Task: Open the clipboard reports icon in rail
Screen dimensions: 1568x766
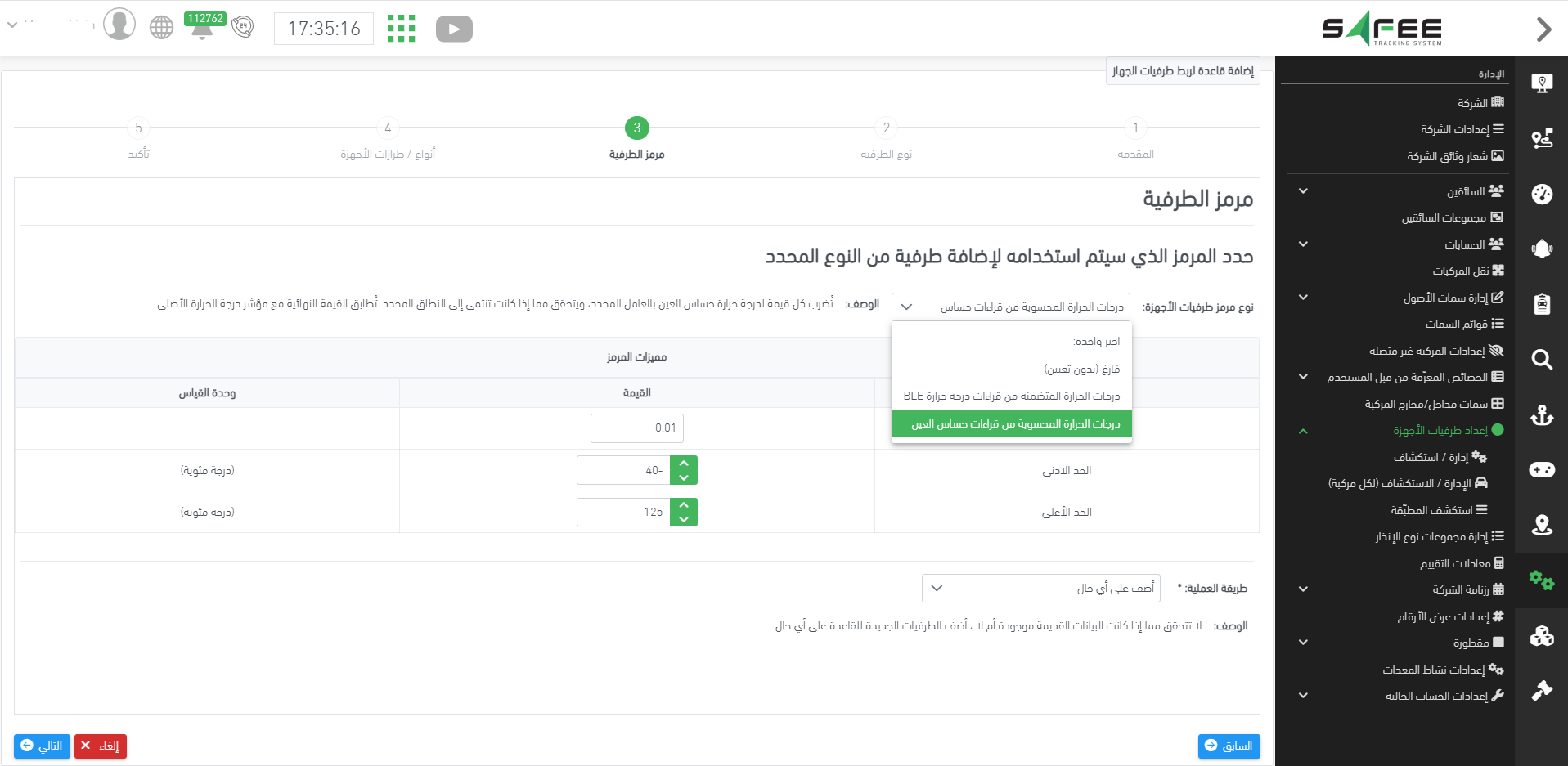Action: coord(1542,305)
